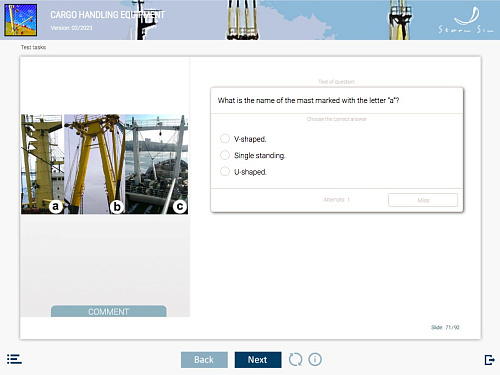
Task: Click the Attempts: 1 text
Action: pyautogui.click(x=336, y=200)
